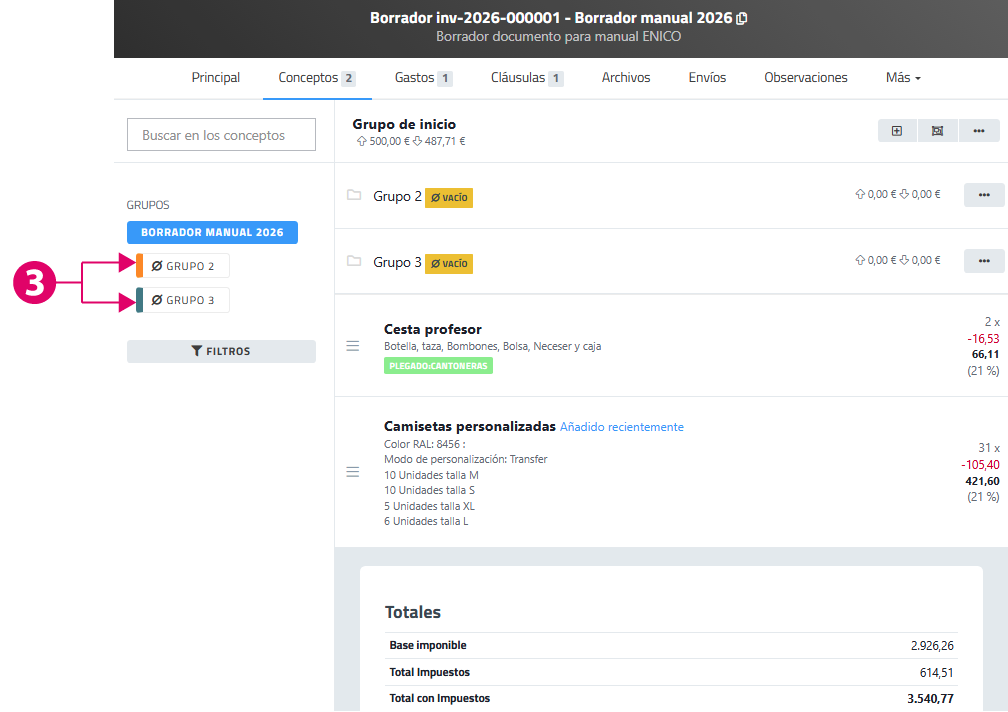This screenshot has width=1008, height=712.
Task: Click the Grupo 2 folder icon
Action: tap(353, 196)
